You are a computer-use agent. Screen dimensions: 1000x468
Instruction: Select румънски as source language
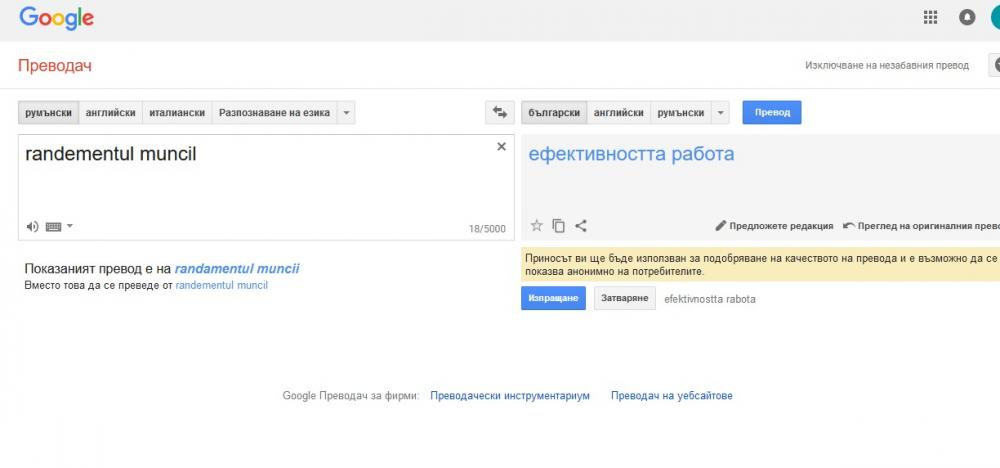point(48,113)
